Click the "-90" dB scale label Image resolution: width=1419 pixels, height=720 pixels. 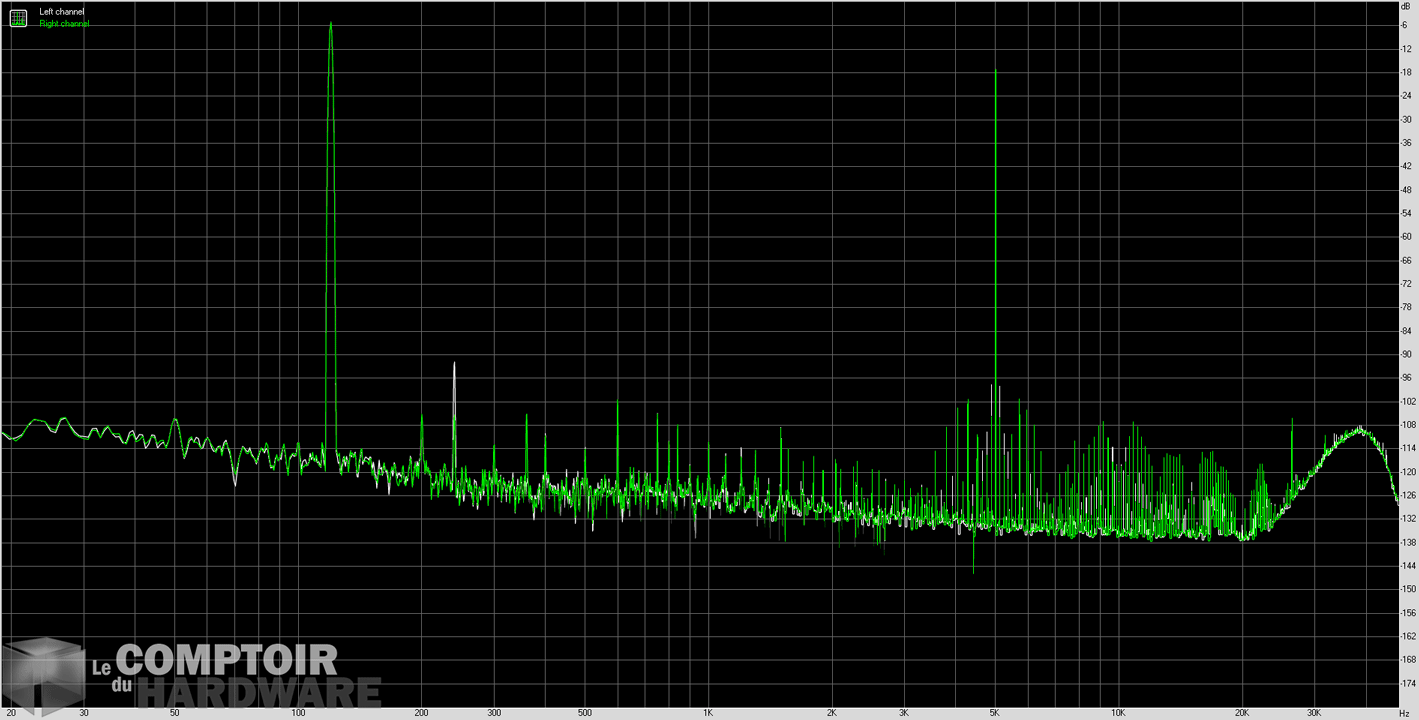(x=1408, y=354)
